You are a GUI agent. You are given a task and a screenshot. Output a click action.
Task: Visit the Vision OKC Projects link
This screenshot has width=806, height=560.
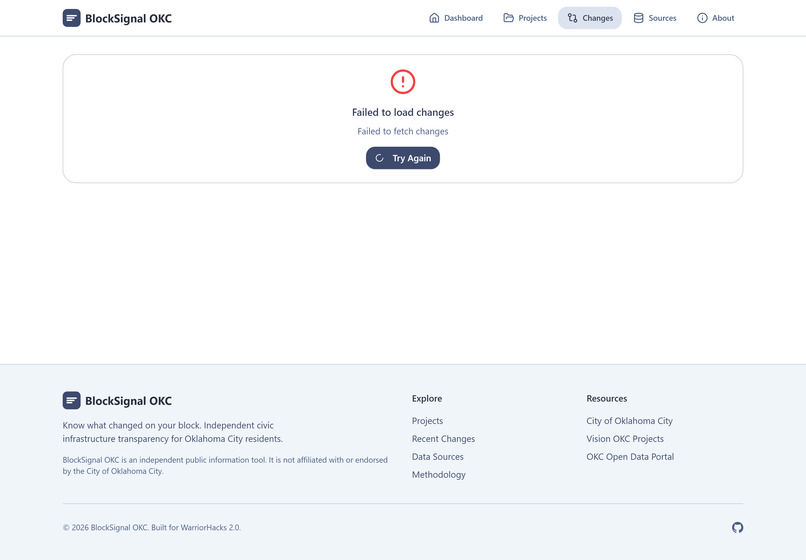pos(625,439)
